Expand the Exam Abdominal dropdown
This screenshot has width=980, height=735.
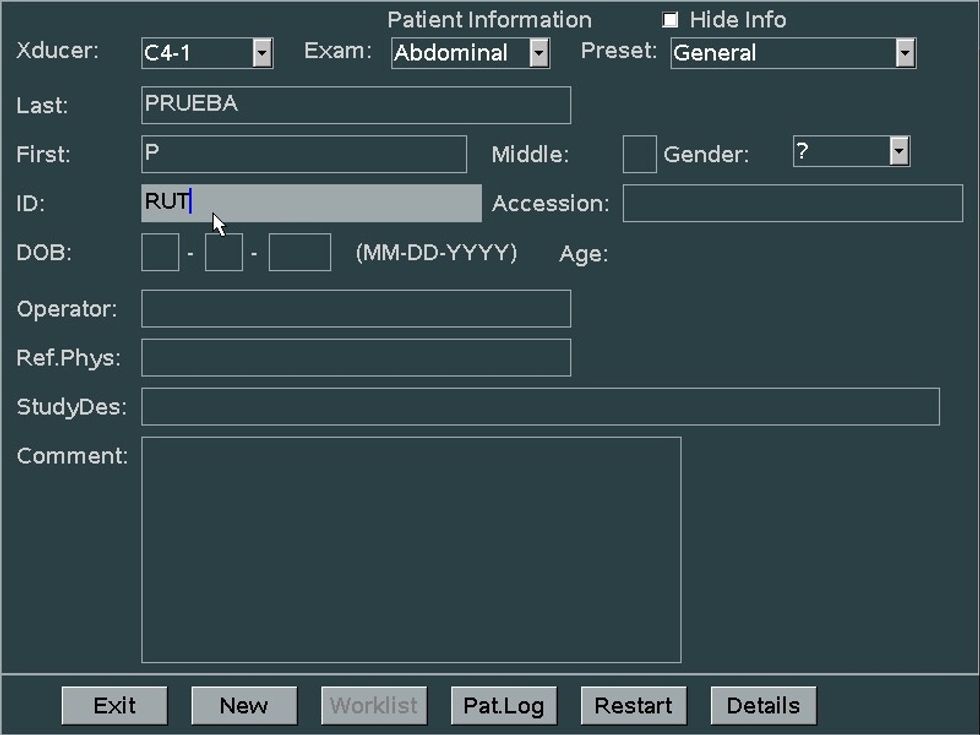click(x=539, y=53)
